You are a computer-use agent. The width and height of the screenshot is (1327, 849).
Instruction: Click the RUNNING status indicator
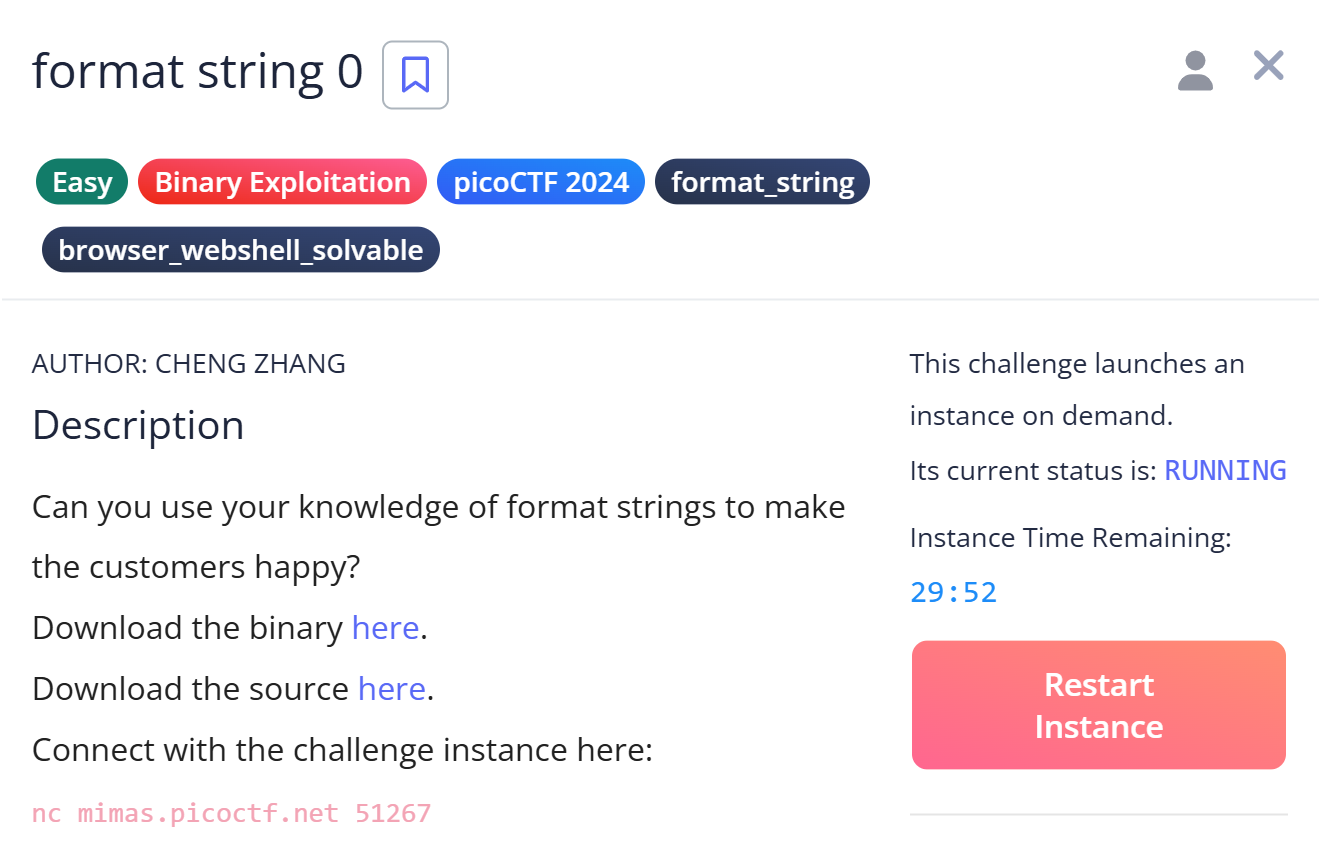1225,470
